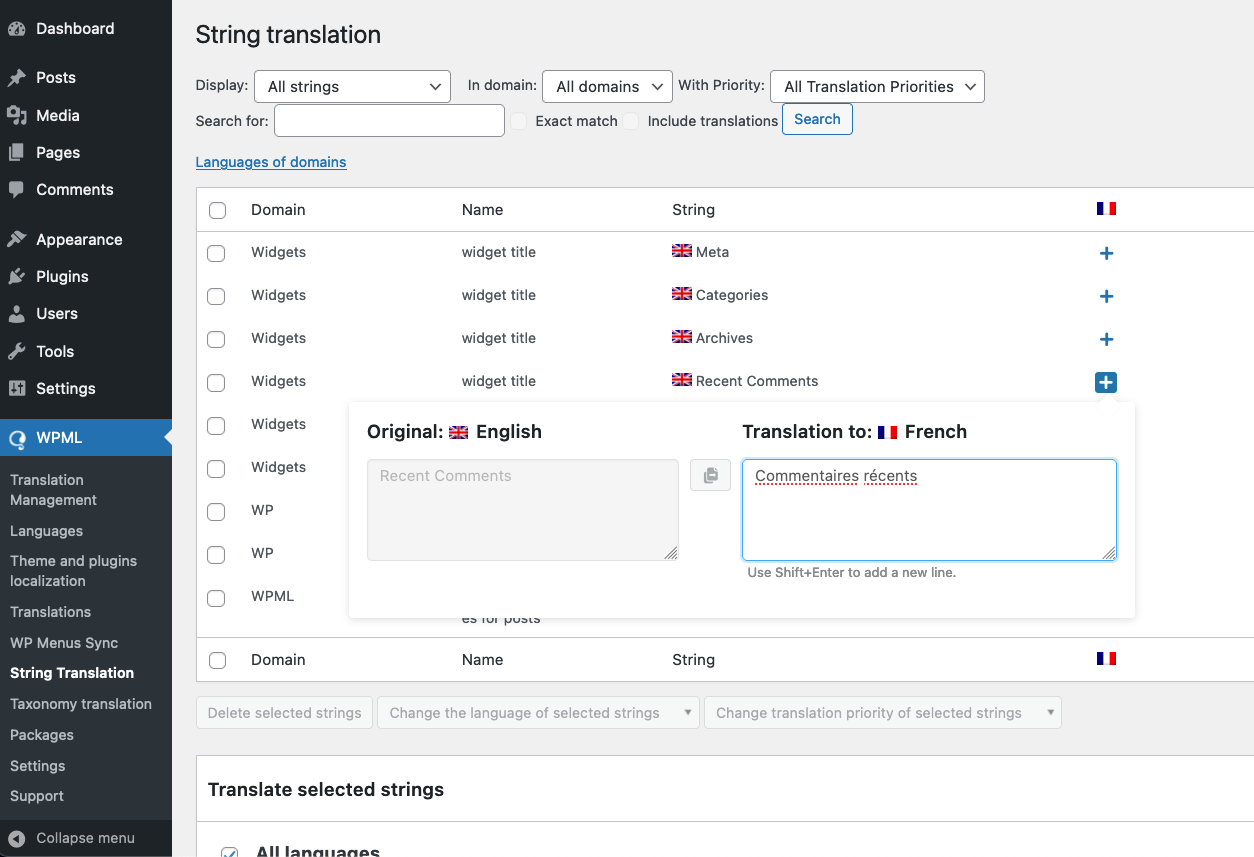Viewport: 1254px width, 857px height.
Task: Click the Appearance brush icon
Action: click(x=17, y=240)
